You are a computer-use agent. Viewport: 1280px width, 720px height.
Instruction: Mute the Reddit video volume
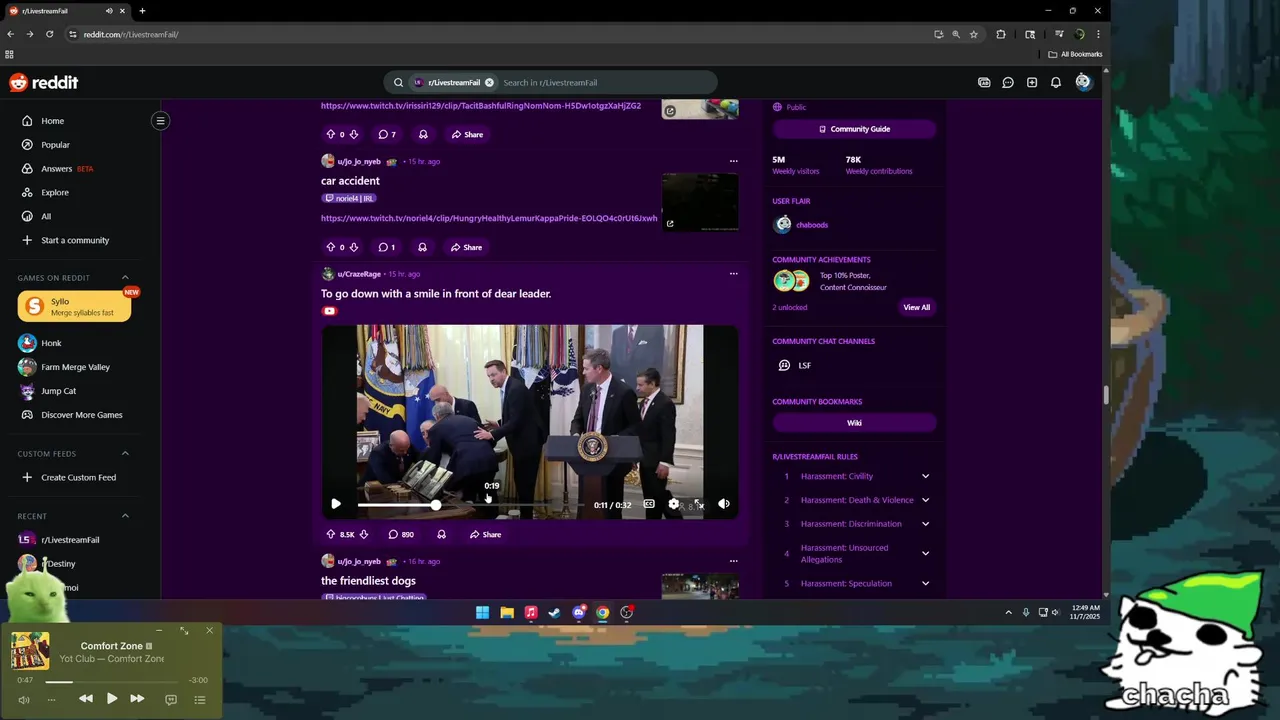pyautogui.click(x=724, y=504)
